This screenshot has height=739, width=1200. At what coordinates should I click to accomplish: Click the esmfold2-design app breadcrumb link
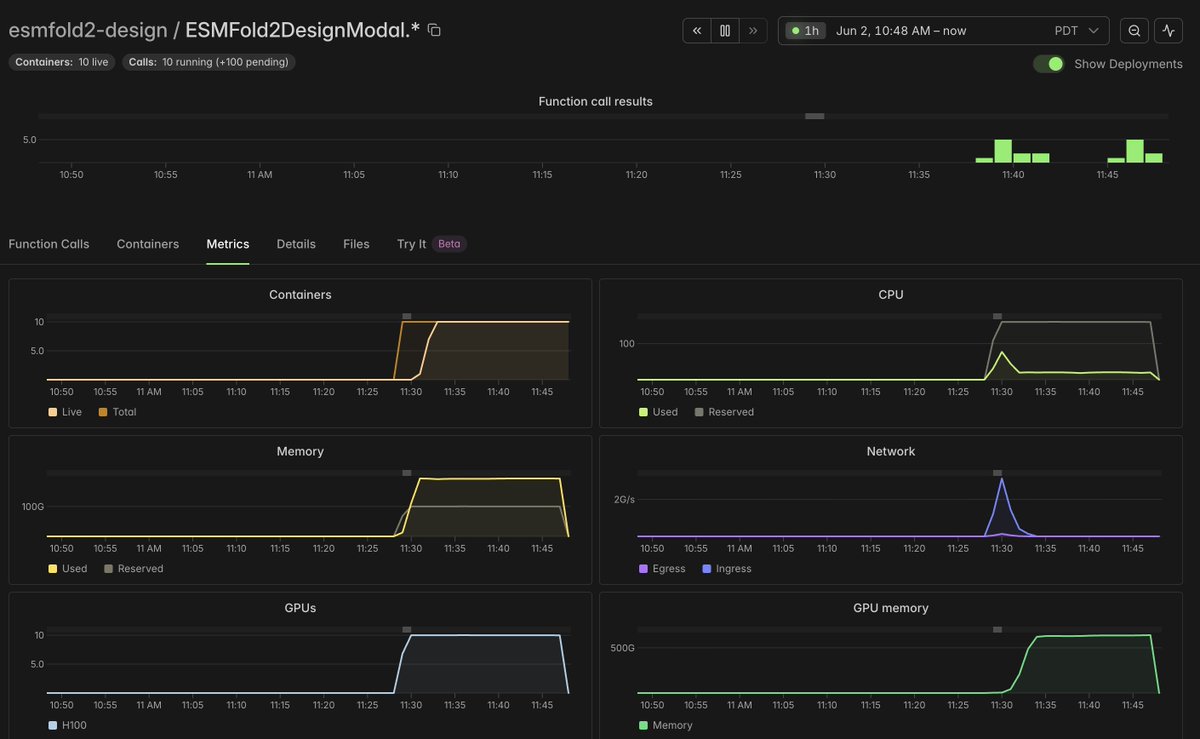(88, 30)
